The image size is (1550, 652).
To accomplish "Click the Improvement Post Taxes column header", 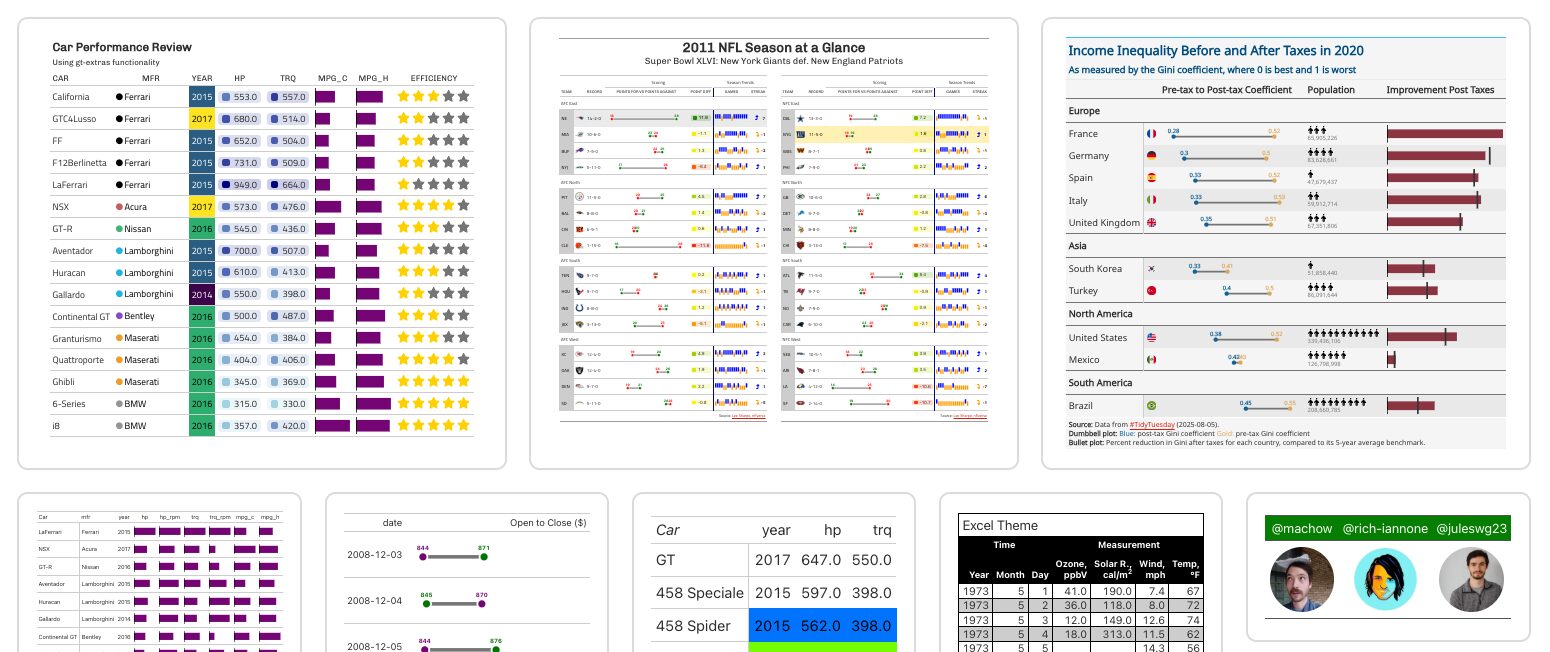I will click(x=1440, y=90).
